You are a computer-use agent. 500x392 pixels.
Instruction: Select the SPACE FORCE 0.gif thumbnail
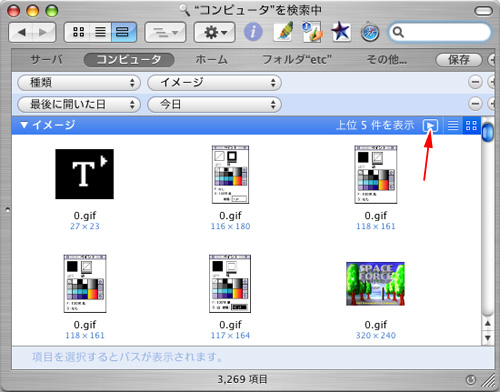[375, 284]
